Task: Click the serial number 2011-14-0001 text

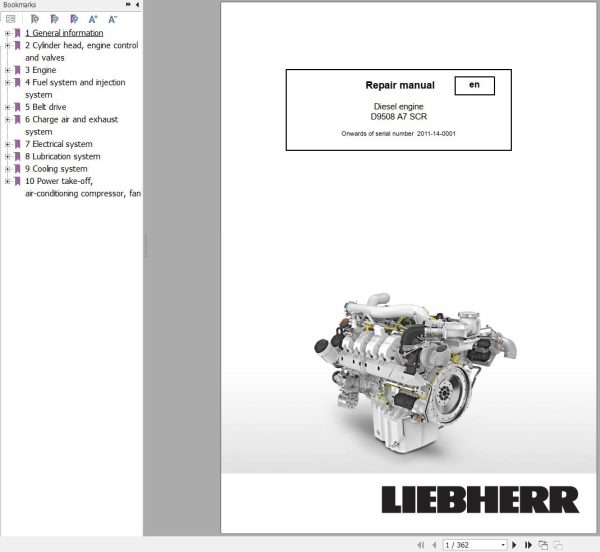Action: [x=436, y=134]
